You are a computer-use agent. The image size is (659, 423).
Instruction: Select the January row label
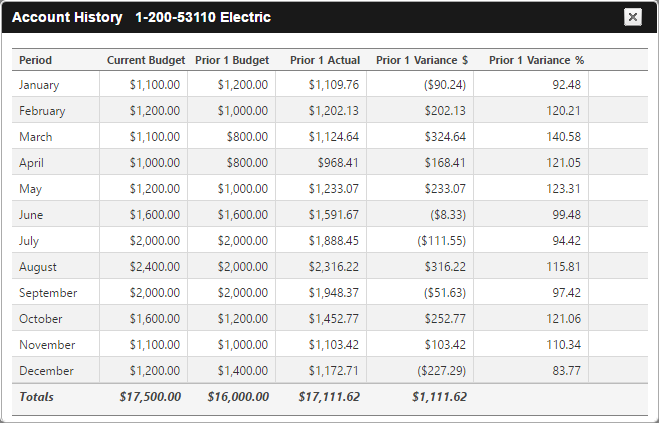[x=39, y=85]
